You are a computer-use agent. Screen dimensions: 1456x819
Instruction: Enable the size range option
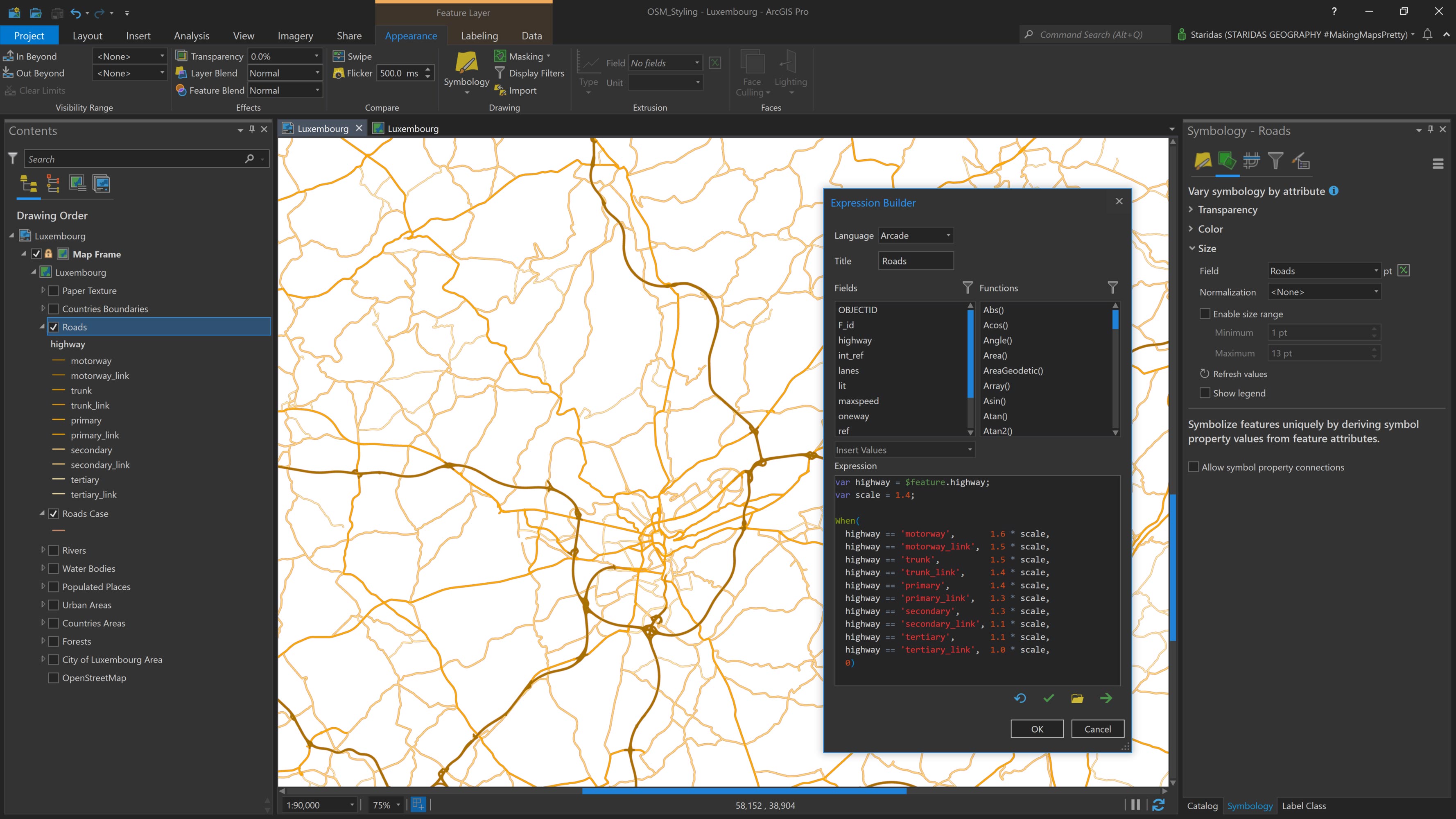coord(1205,314)
